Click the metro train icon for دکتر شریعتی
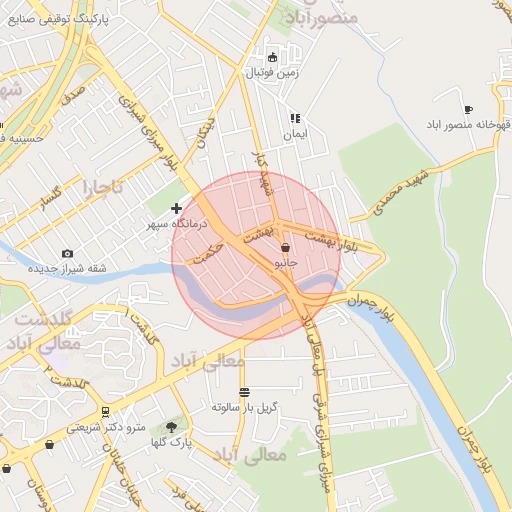Viewport: 512px width, 512px height. point(106,412)
